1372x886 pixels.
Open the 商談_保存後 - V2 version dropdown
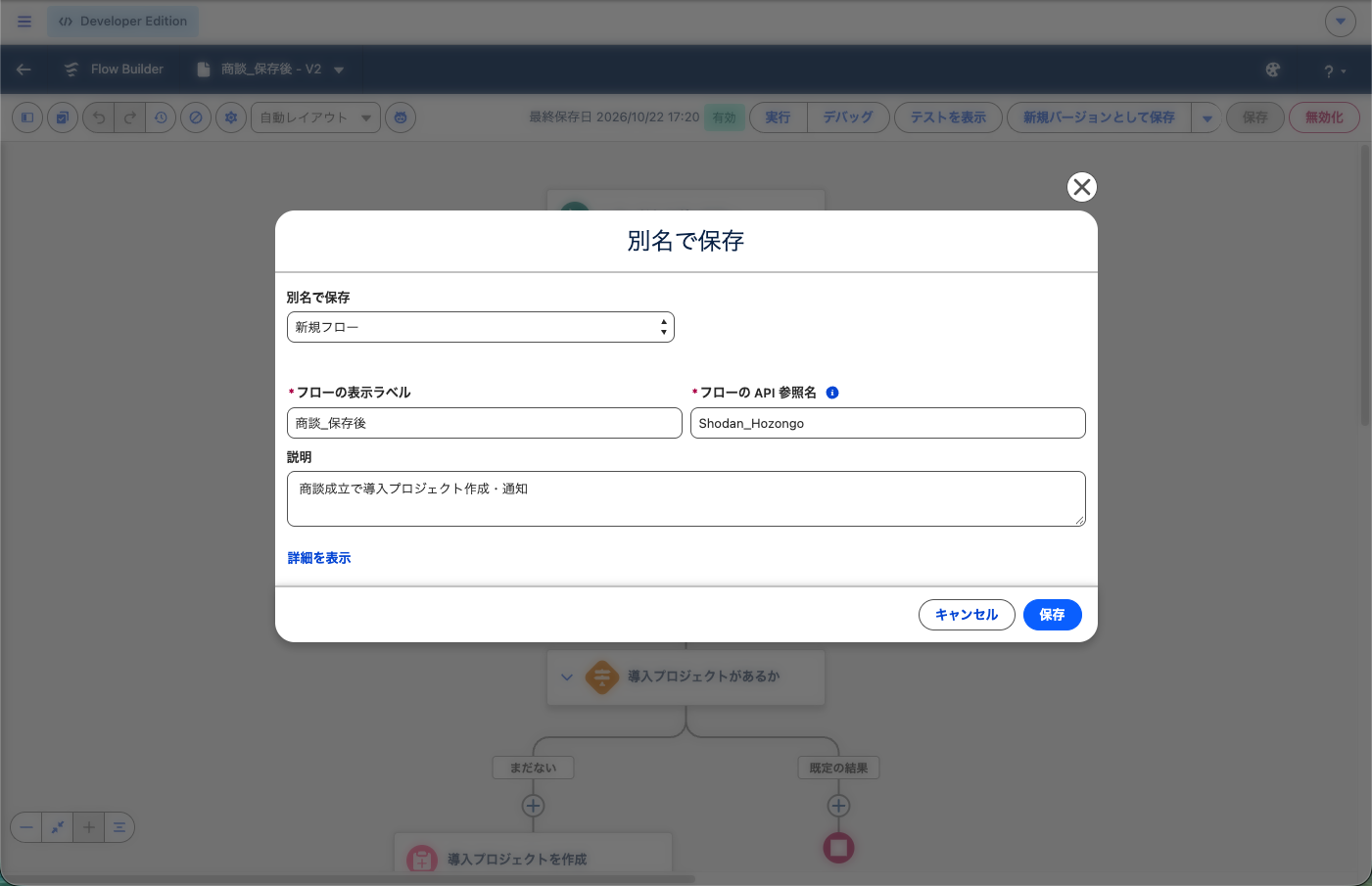tap(339, 70)
